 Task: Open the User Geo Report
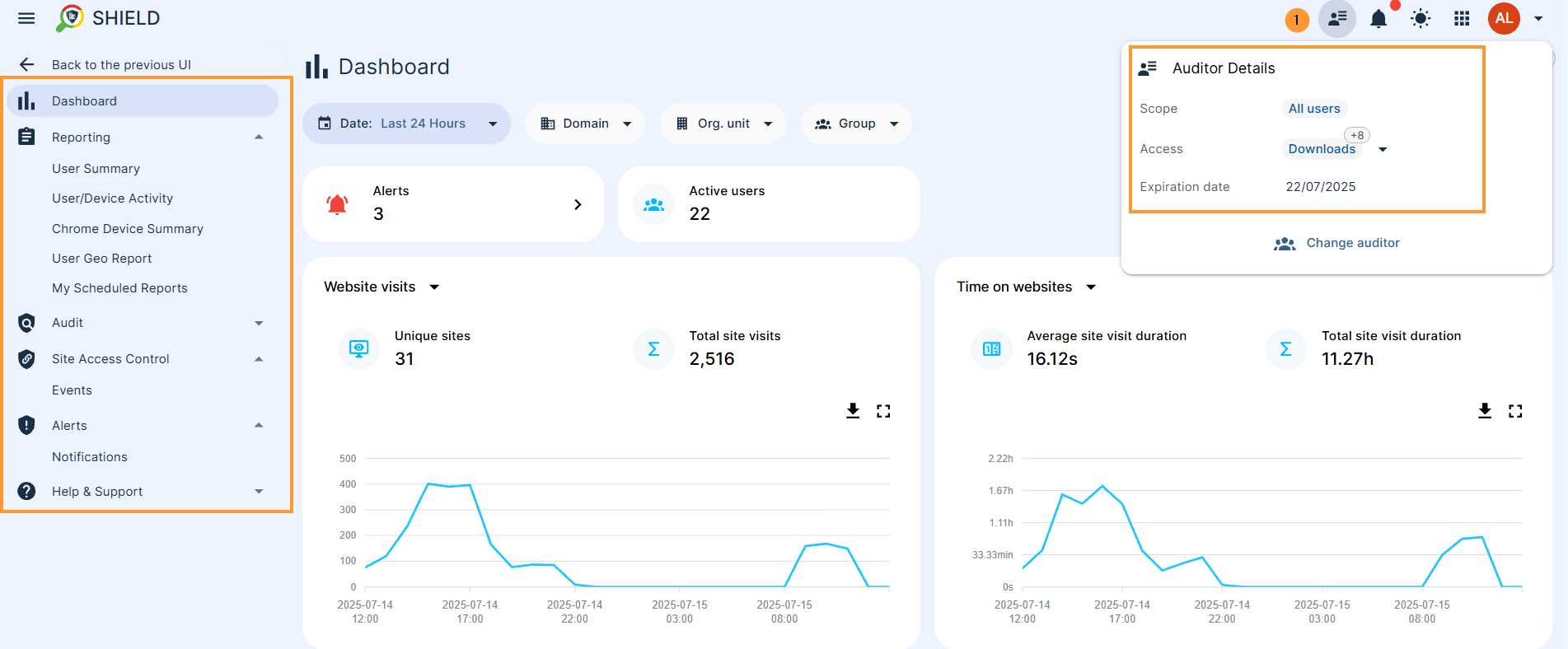pos(101,259)
